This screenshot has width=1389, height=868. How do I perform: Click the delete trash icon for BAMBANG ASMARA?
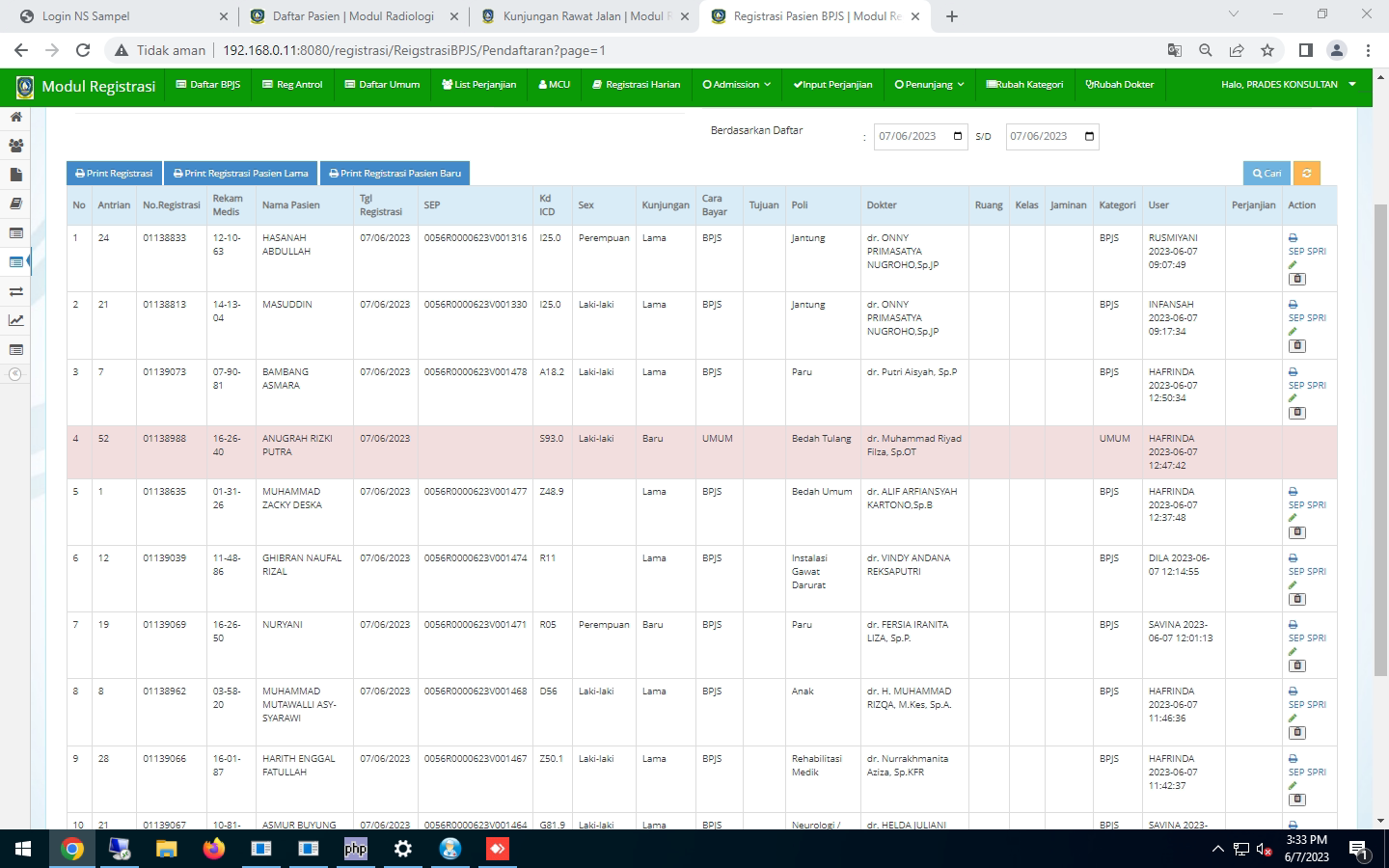pos(1297,413)
